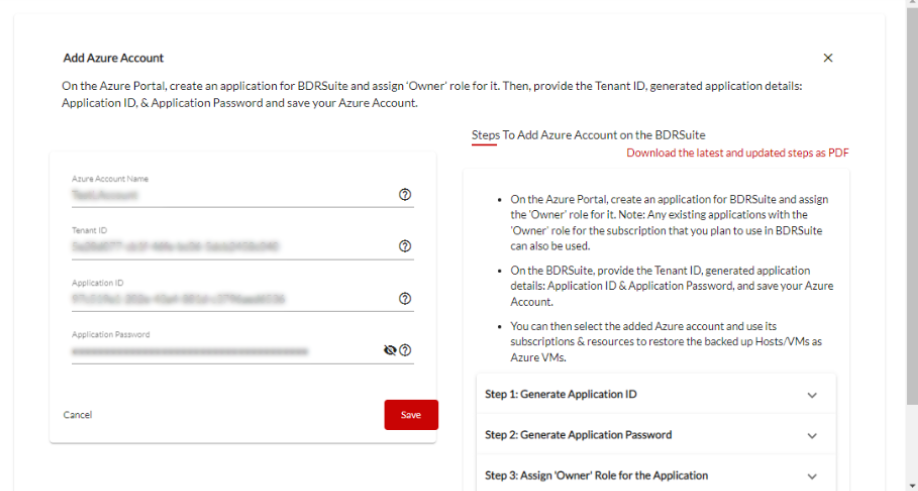Expand Step 1: Generate Application ID
918x491 pixels.
click(656, 394)
